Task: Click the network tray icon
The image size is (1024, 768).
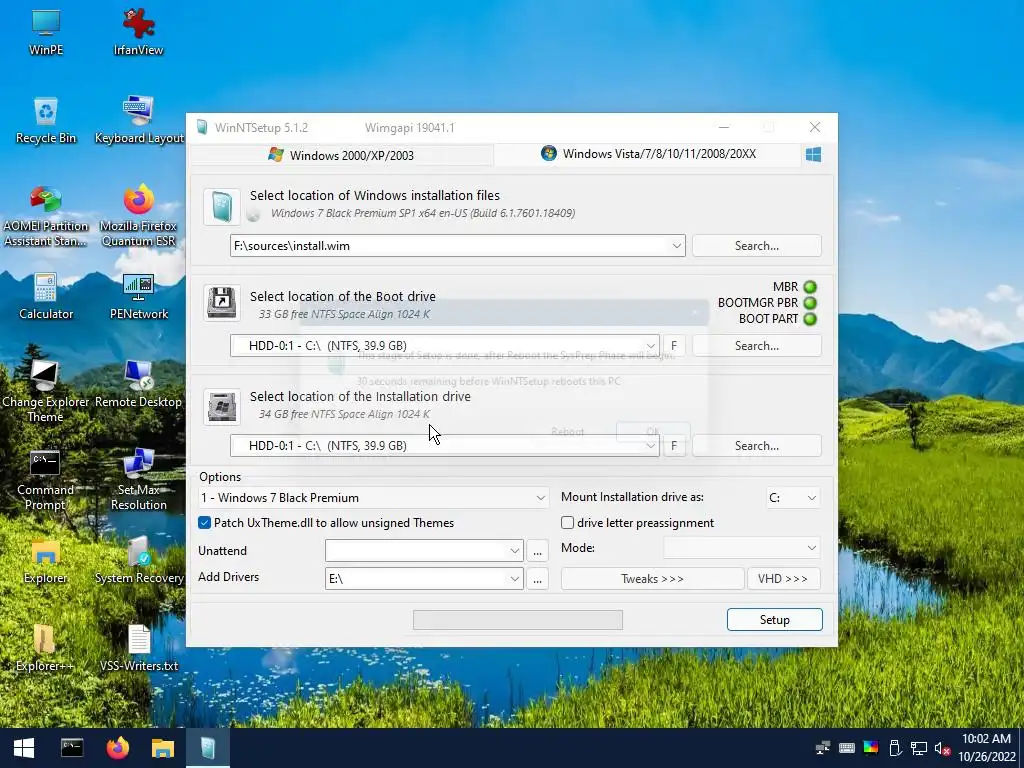Action: point(919,748)
